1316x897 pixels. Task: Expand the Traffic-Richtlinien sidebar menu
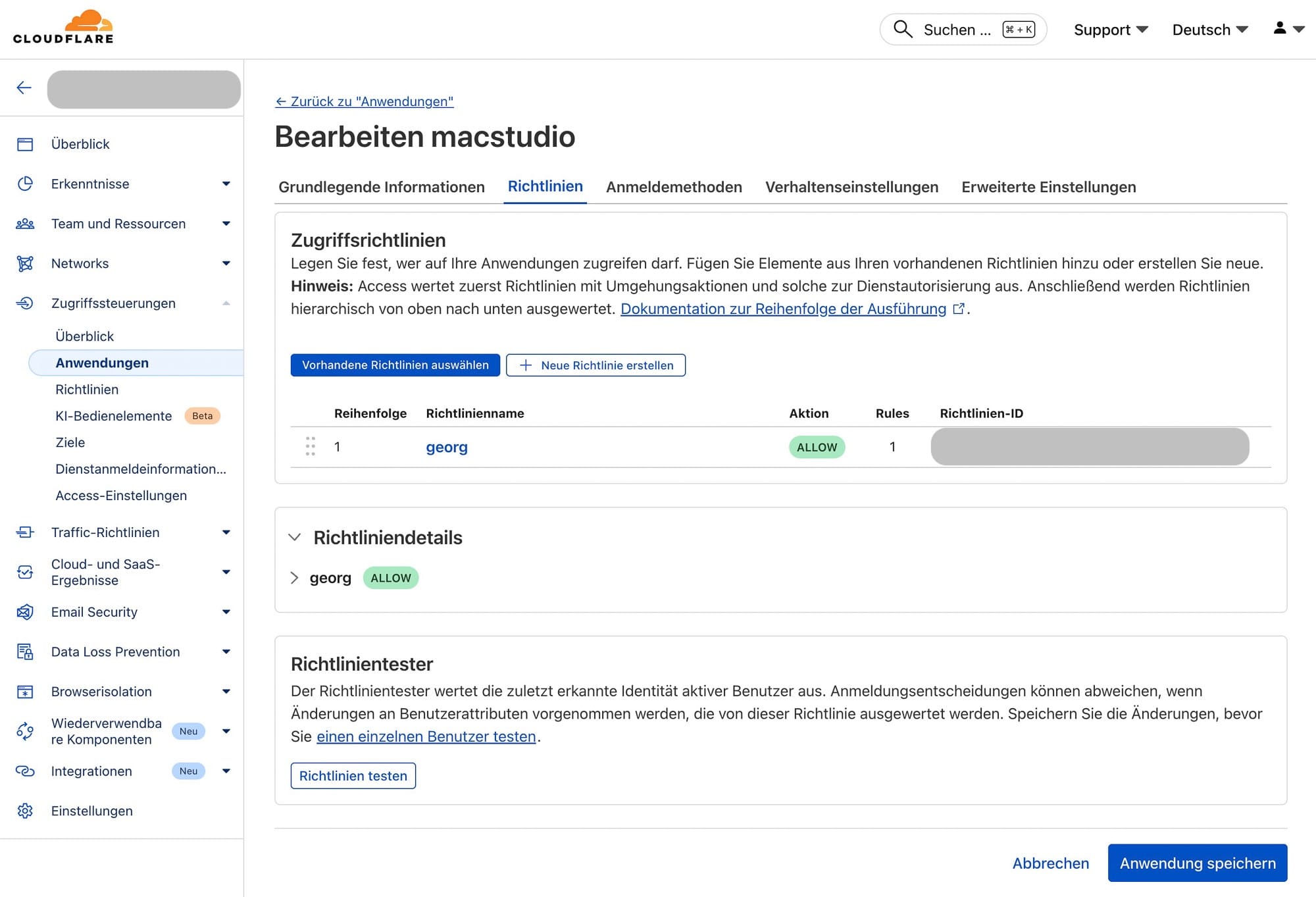tap(226, 532)
